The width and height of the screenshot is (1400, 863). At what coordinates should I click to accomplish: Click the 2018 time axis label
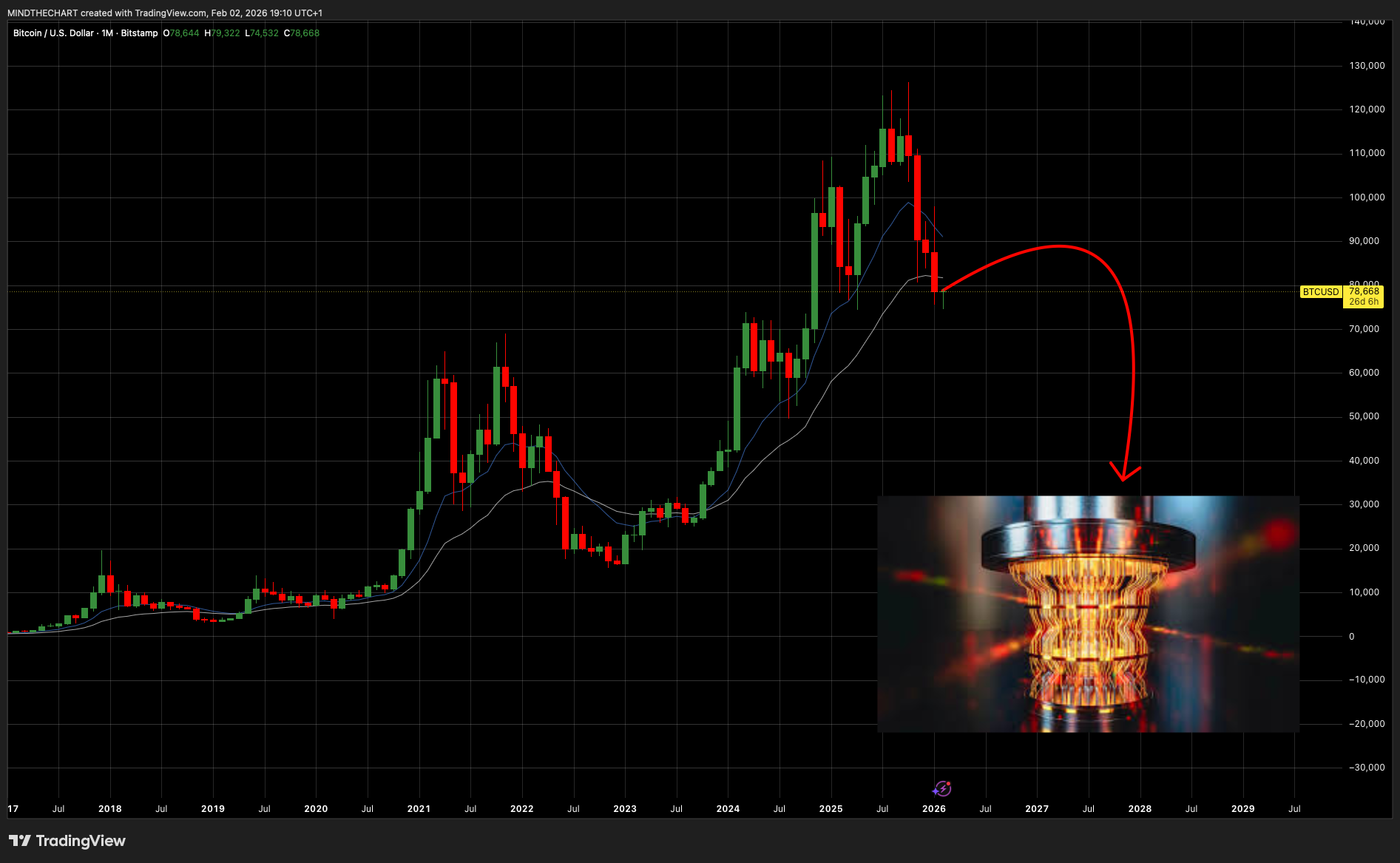[110, 808]
